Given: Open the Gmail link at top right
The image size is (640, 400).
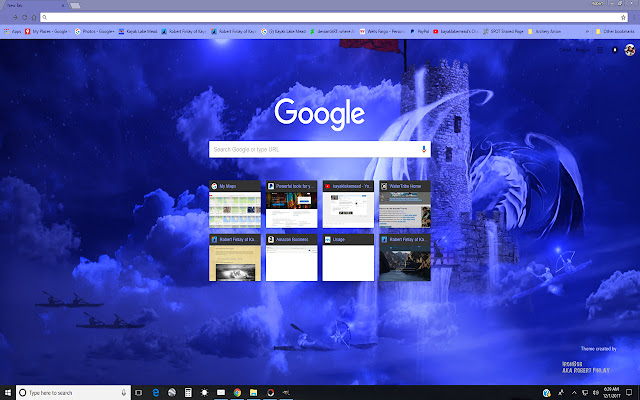Looking at the screenshot, I should (565, 50).
